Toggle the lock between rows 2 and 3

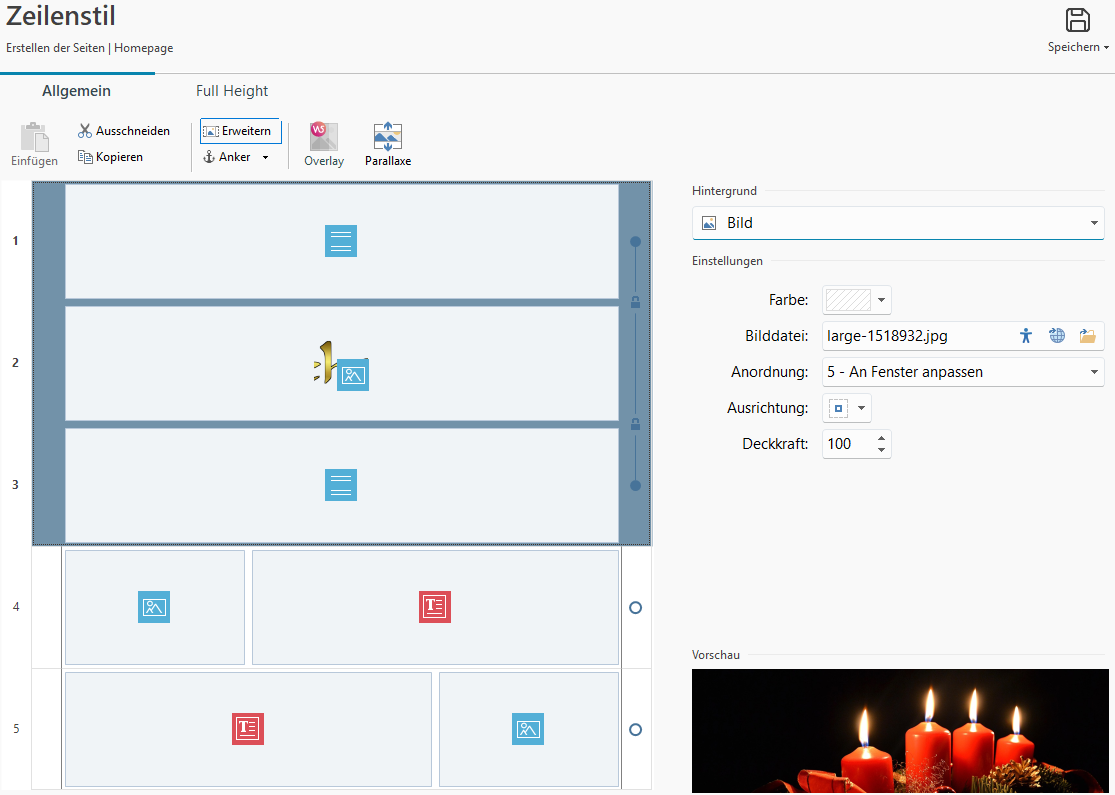point(635,424)
